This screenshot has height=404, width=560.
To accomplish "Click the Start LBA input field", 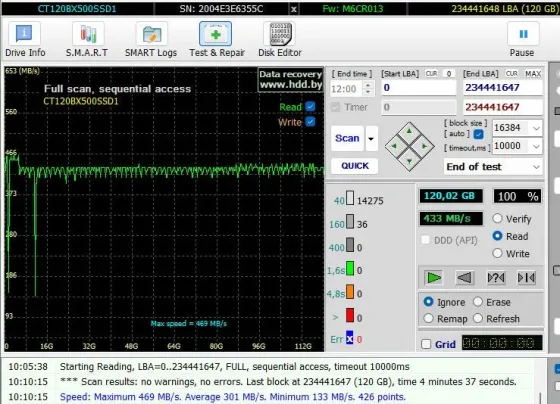I will [419, 88].
